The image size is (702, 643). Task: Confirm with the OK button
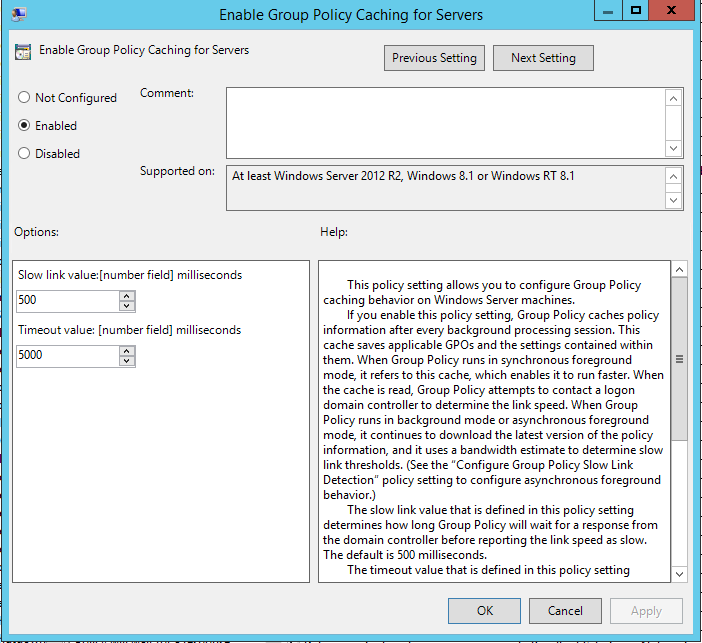pyautogui.click(x=484, y=611)
